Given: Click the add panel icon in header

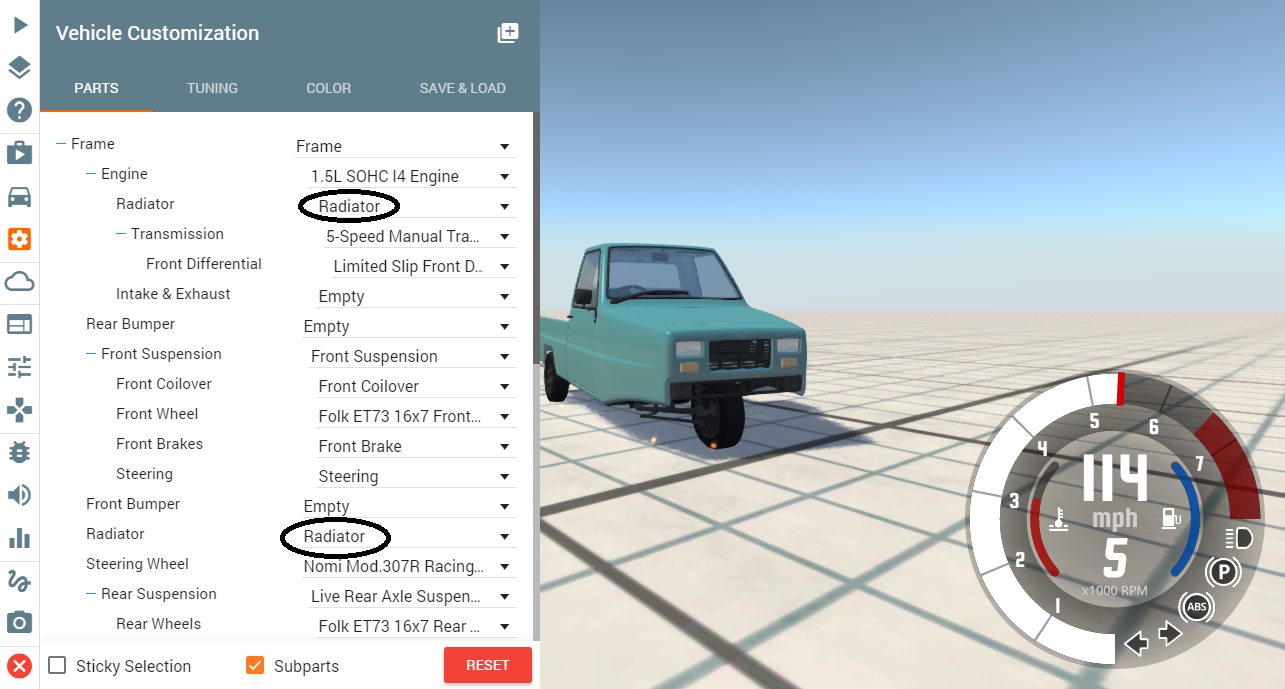Looking at the screenshot, I should 508,33.
